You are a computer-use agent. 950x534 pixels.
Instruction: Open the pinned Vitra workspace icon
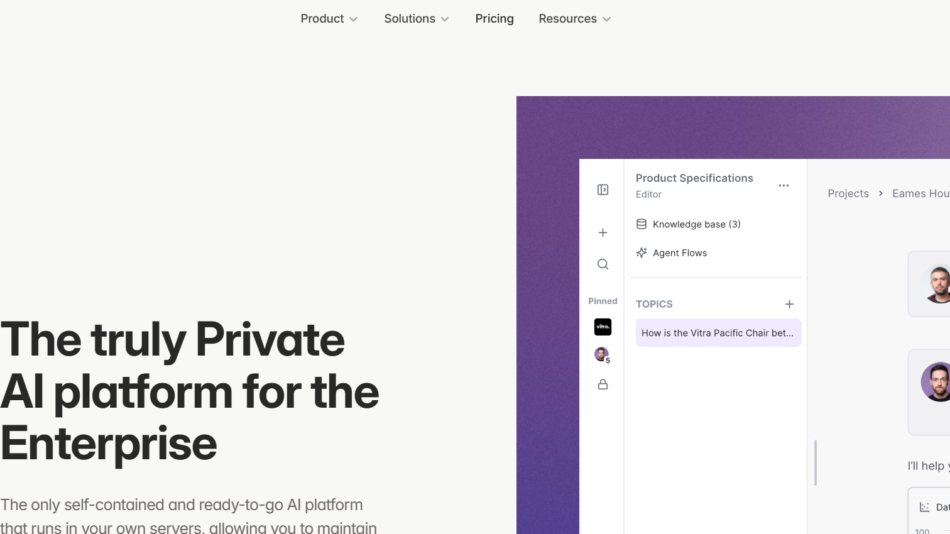603,327
